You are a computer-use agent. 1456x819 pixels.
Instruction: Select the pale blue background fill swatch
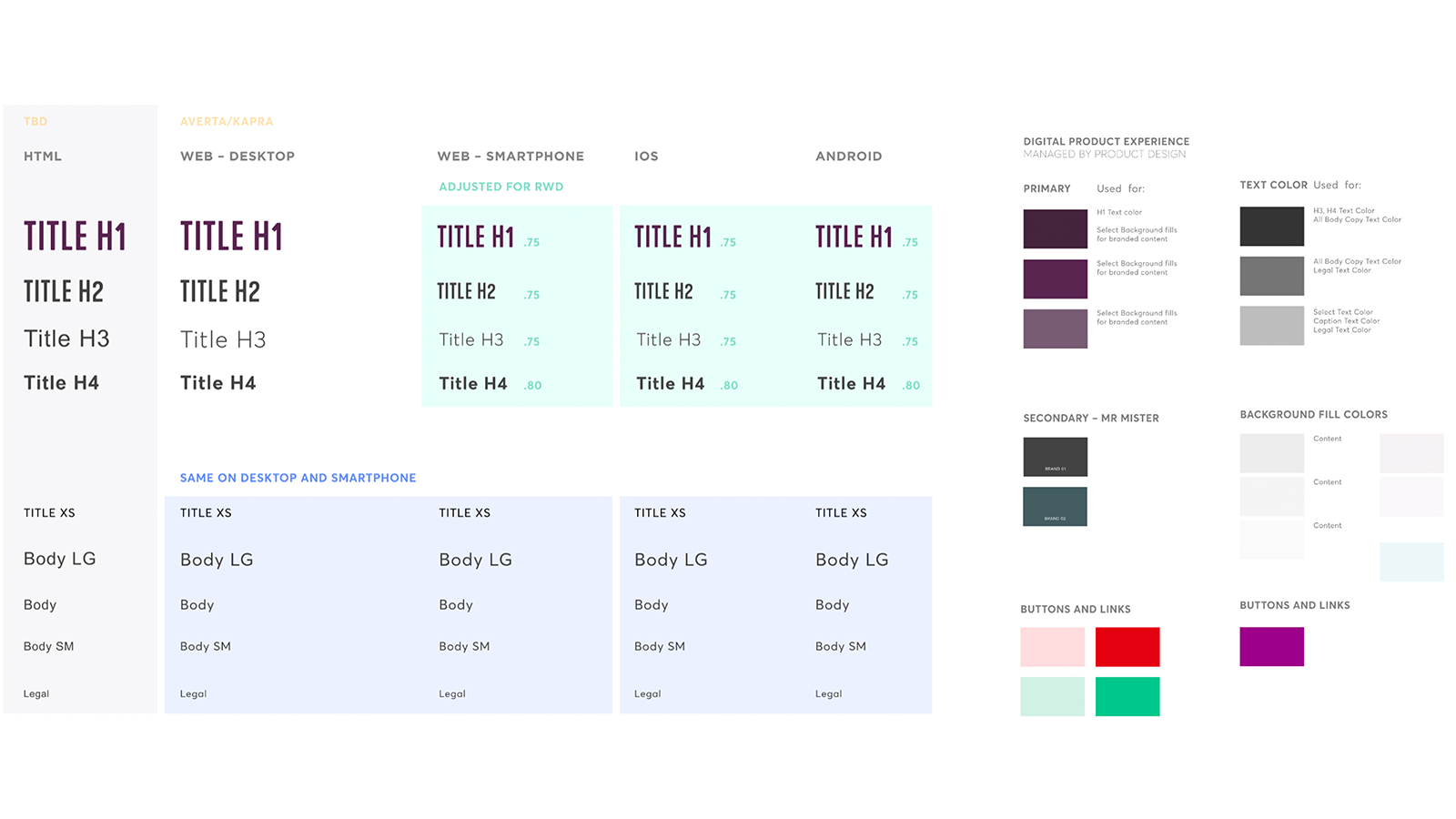(1410, 561)
